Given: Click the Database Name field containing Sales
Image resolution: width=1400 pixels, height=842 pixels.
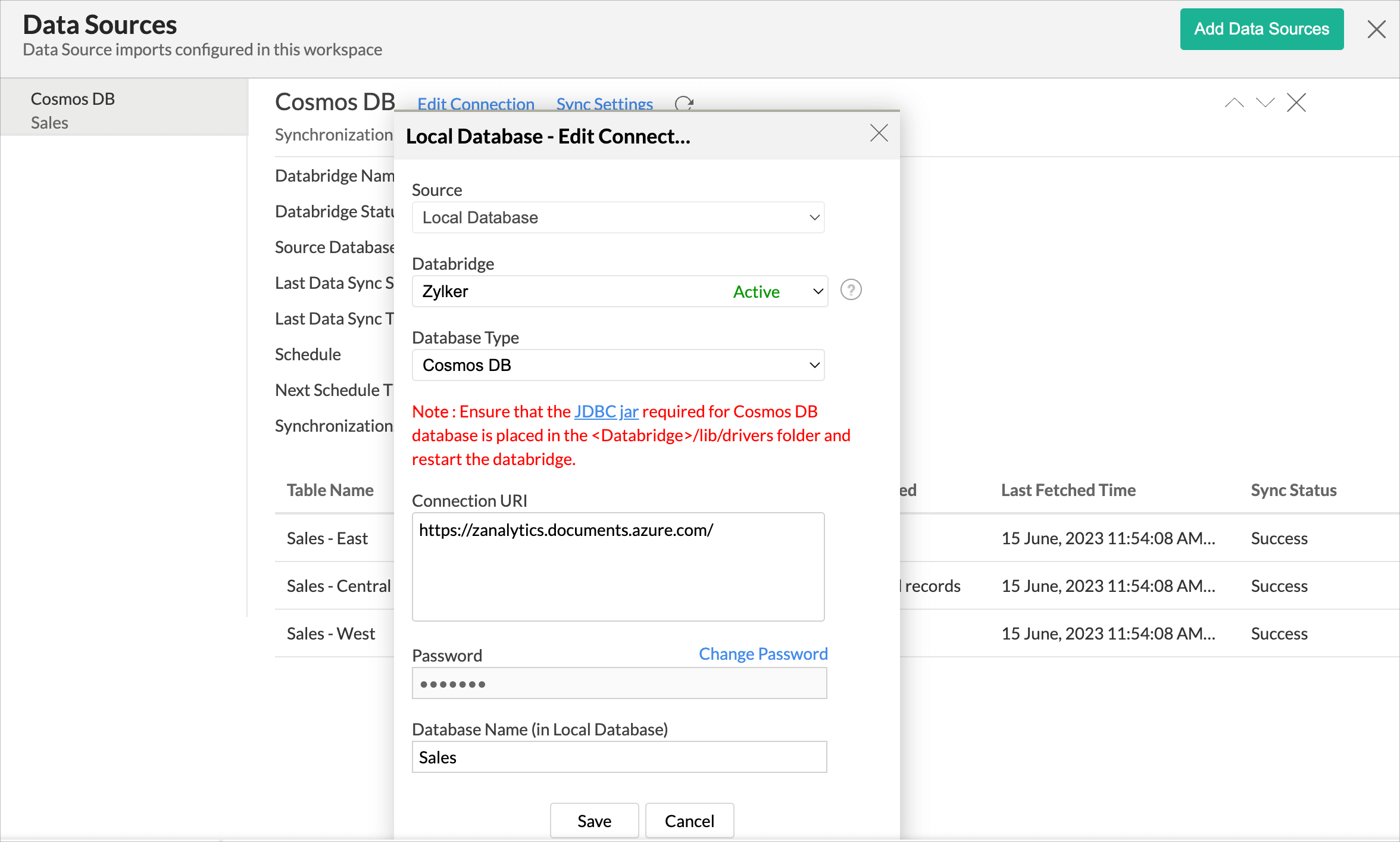Looking at the screenshot, I should (x=619, y=757).
